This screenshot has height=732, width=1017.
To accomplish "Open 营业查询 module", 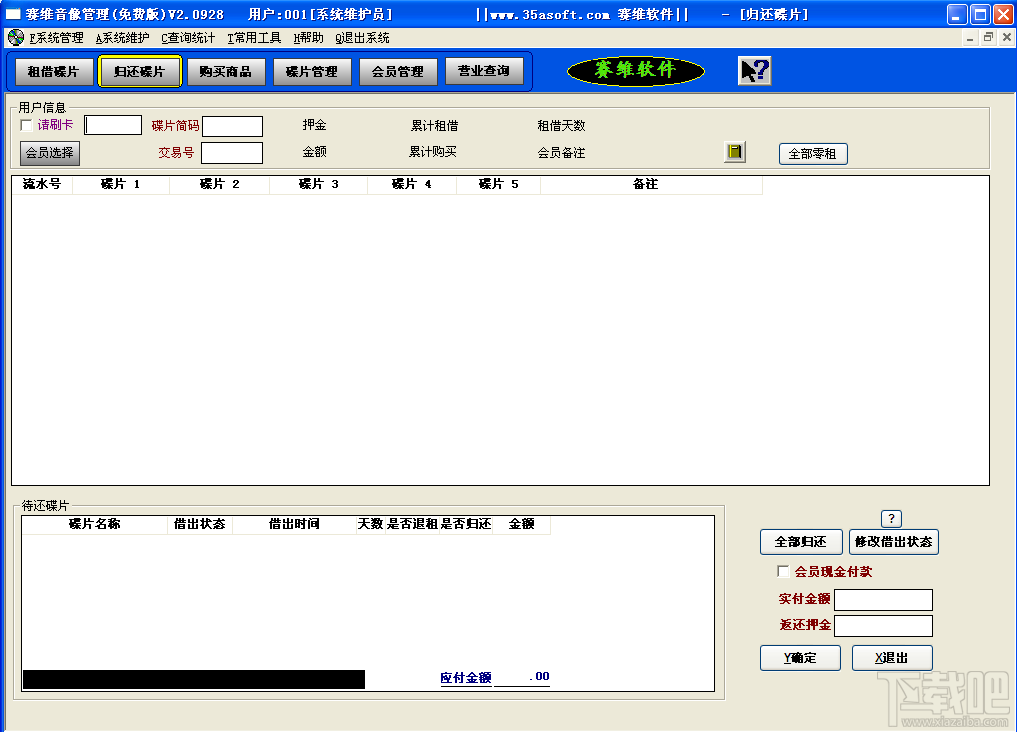I will 484,71.
